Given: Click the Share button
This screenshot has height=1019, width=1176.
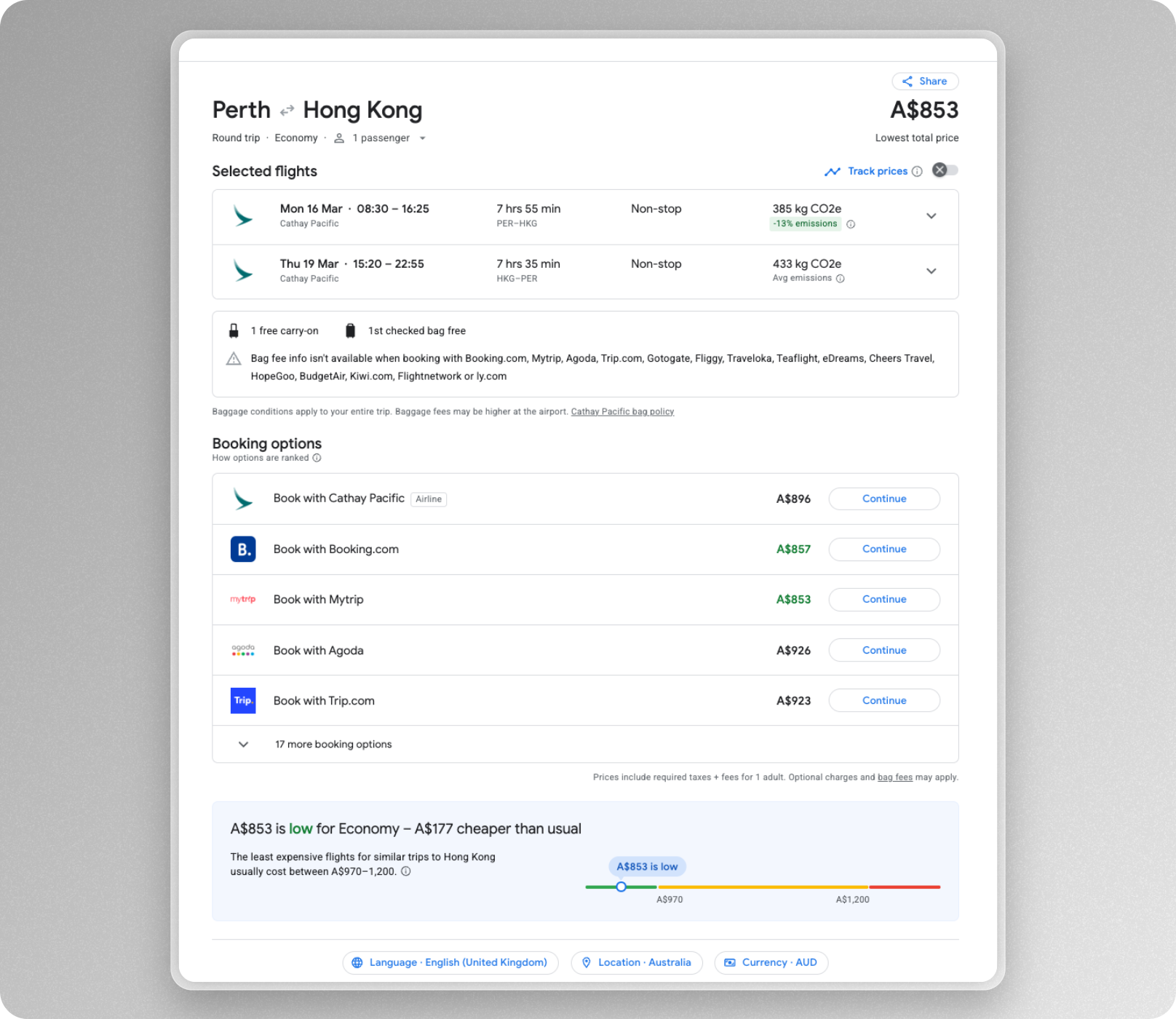Looking at the screenshot, I should point(925,81).
